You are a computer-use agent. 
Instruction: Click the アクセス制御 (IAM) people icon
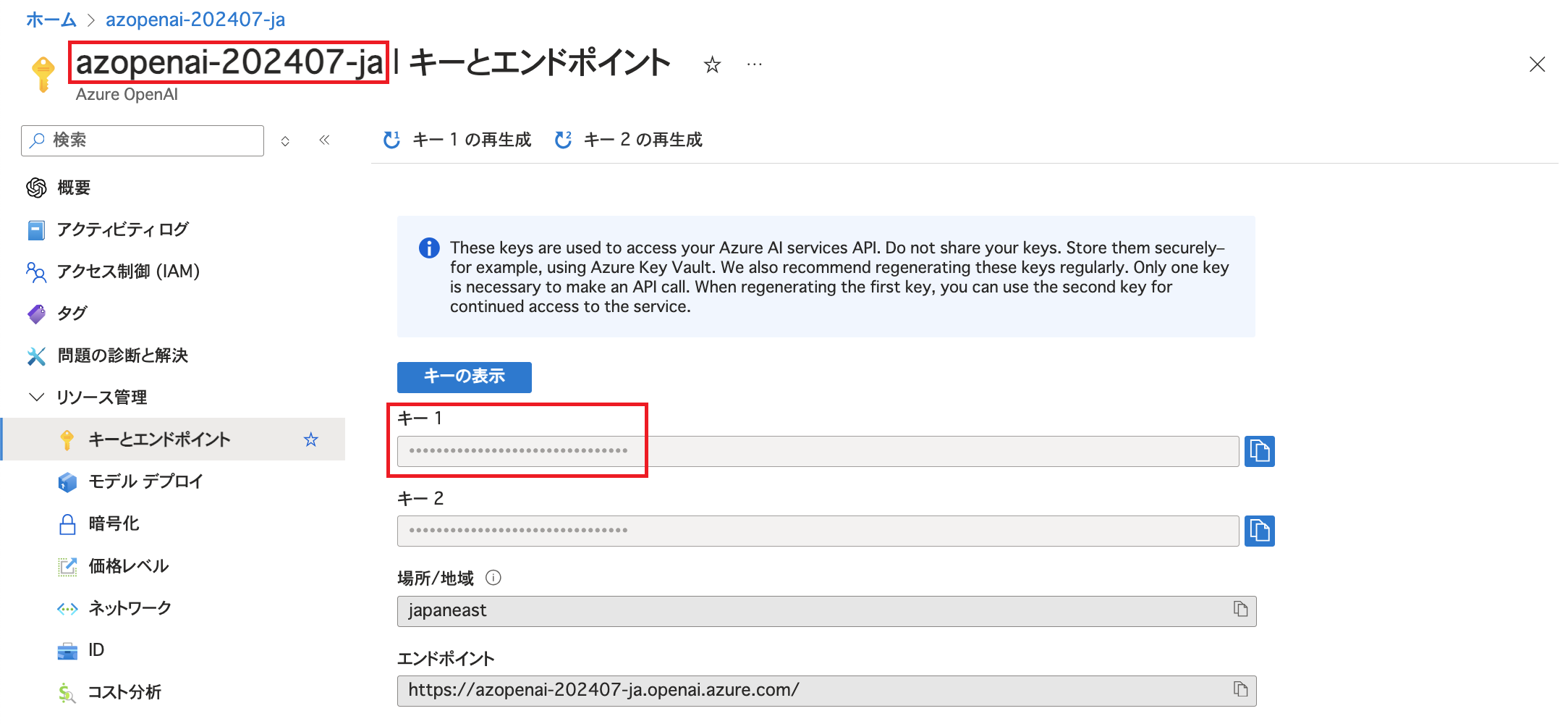(x=36, y=271)
